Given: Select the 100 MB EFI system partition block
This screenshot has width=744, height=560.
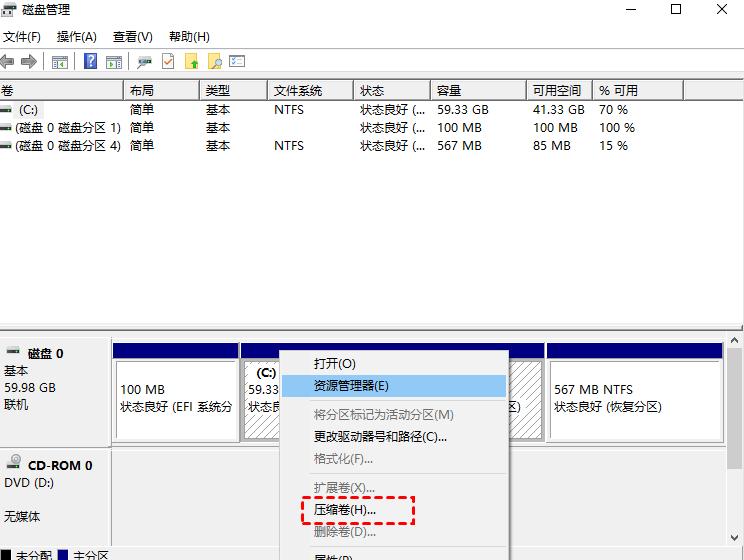Looking at the screenshot, I should [x=176, y=393].
